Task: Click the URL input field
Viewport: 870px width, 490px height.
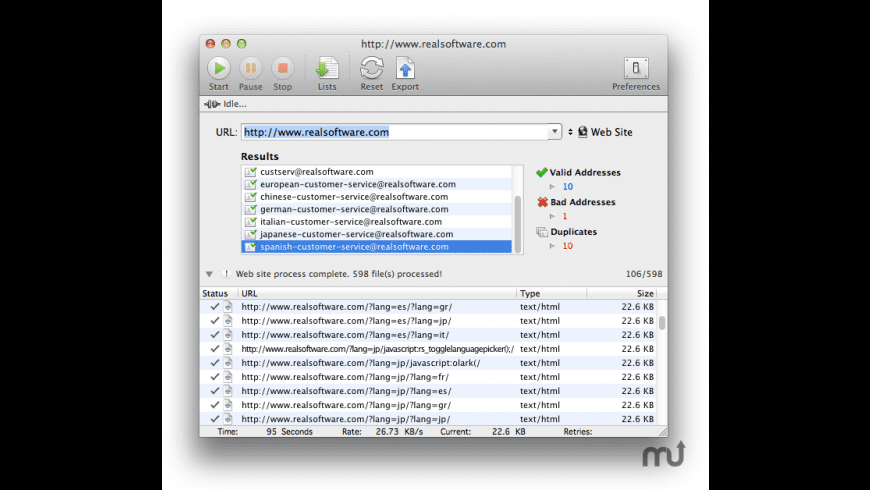Action: pos(395,132)
